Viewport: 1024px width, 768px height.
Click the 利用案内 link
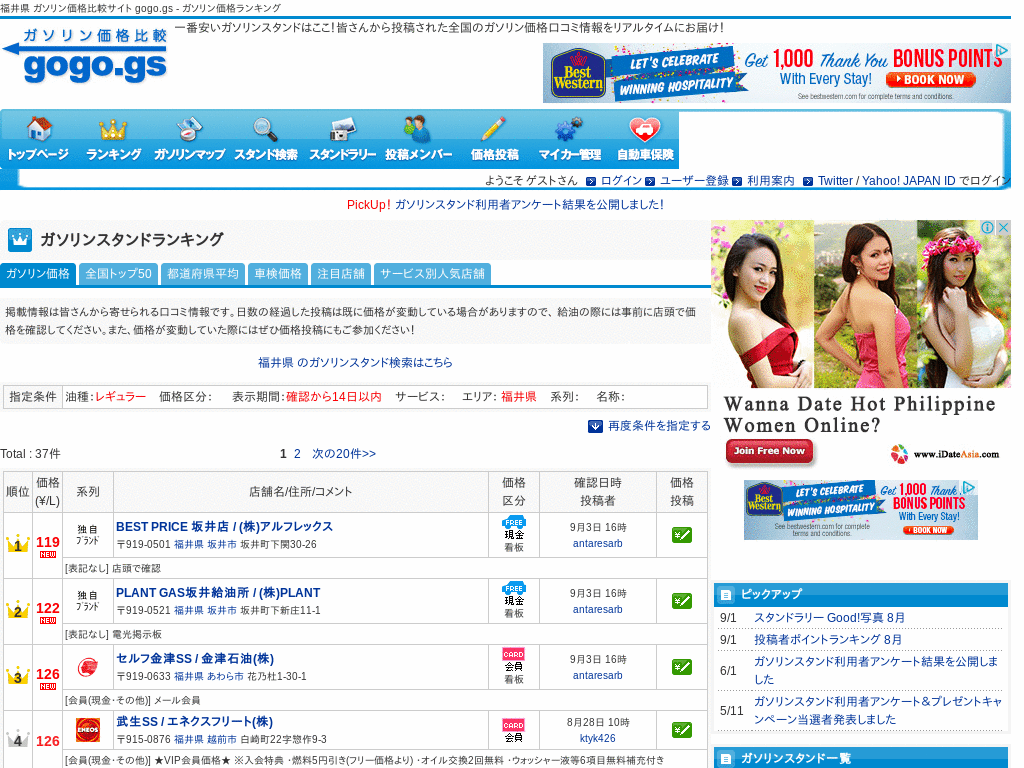pyautogui.click(x=771, y=181)
